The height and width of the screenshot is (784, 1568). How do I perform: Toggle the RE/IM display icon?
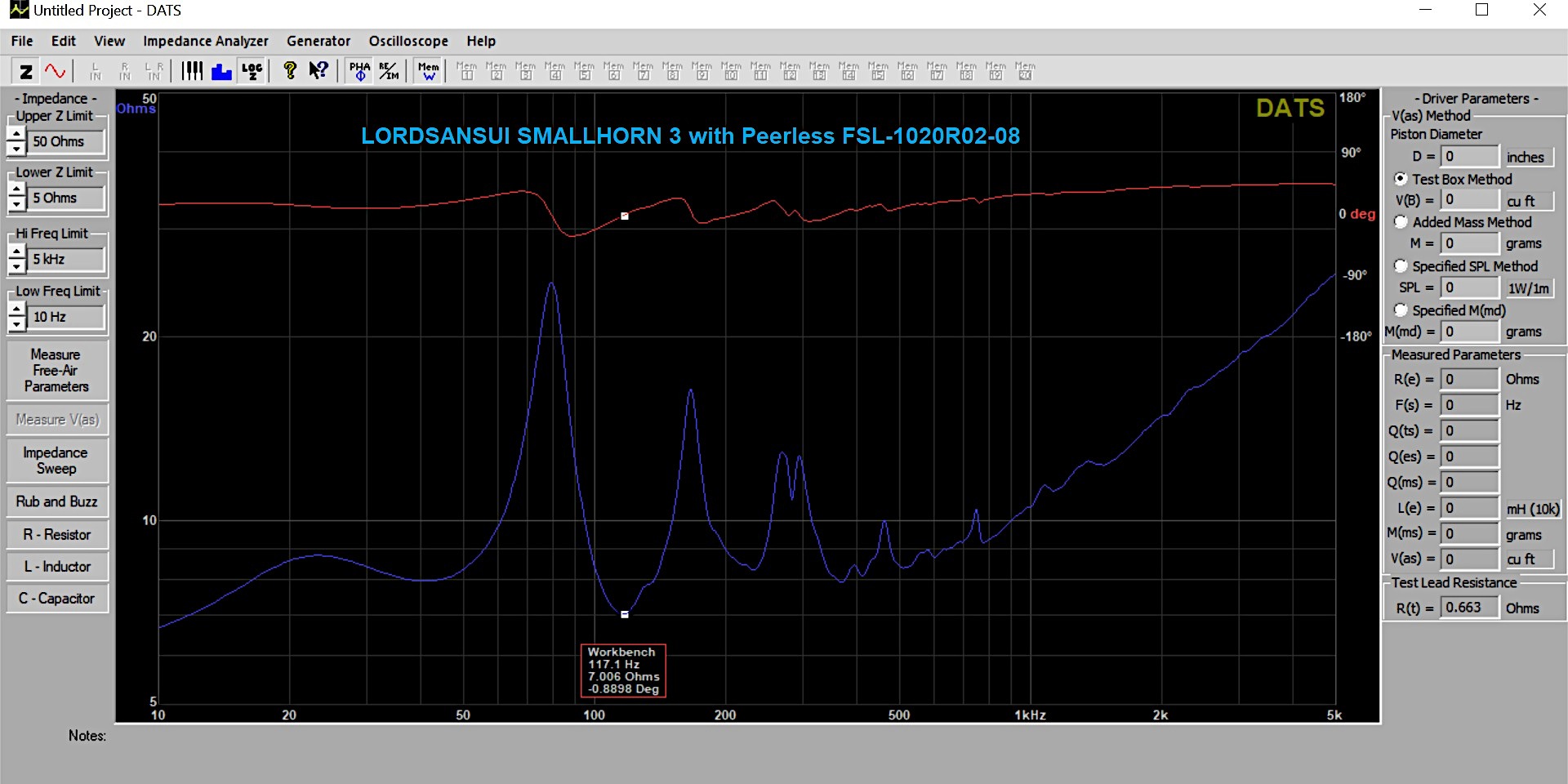(x=389, y=71)
